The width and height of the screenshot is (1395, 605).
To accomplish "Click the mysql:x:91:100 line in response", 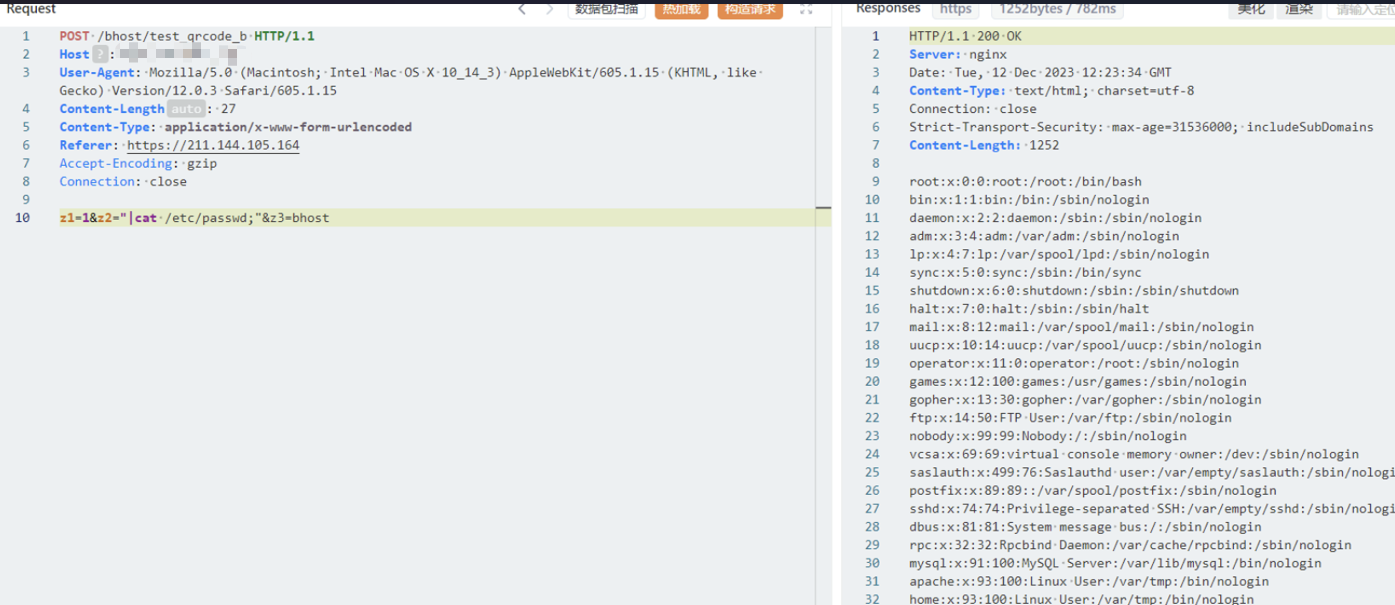I will tap(1115, 563).
